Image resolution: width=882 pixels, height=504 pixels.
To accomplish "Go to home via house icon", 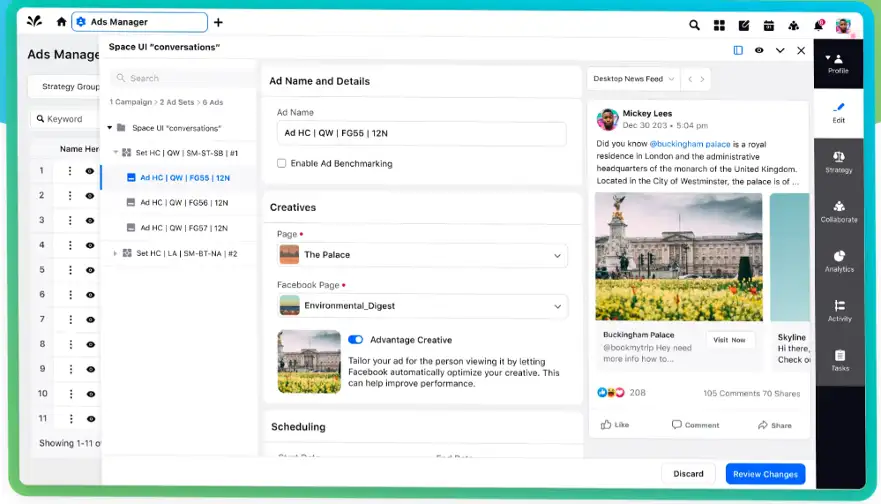I will coord(61,22).
